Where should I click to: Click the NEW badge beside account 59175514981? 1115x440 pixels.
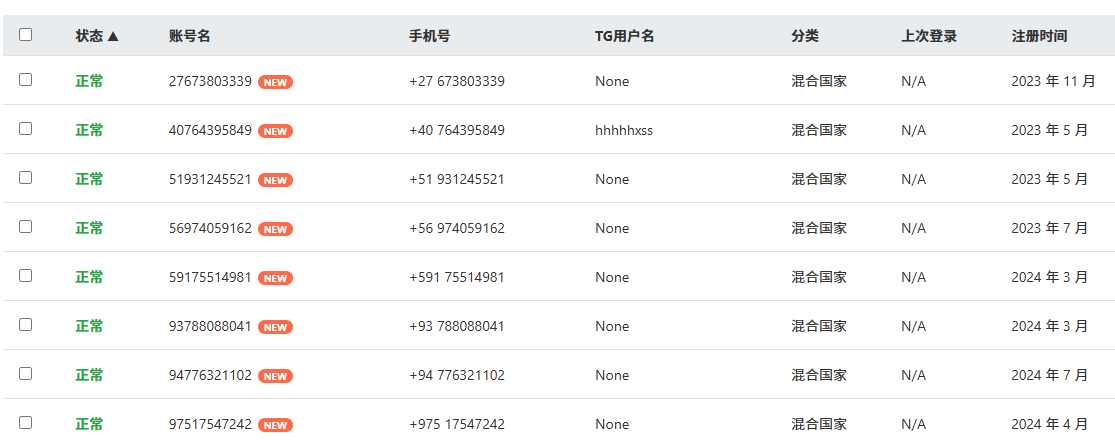pos(275,278)
